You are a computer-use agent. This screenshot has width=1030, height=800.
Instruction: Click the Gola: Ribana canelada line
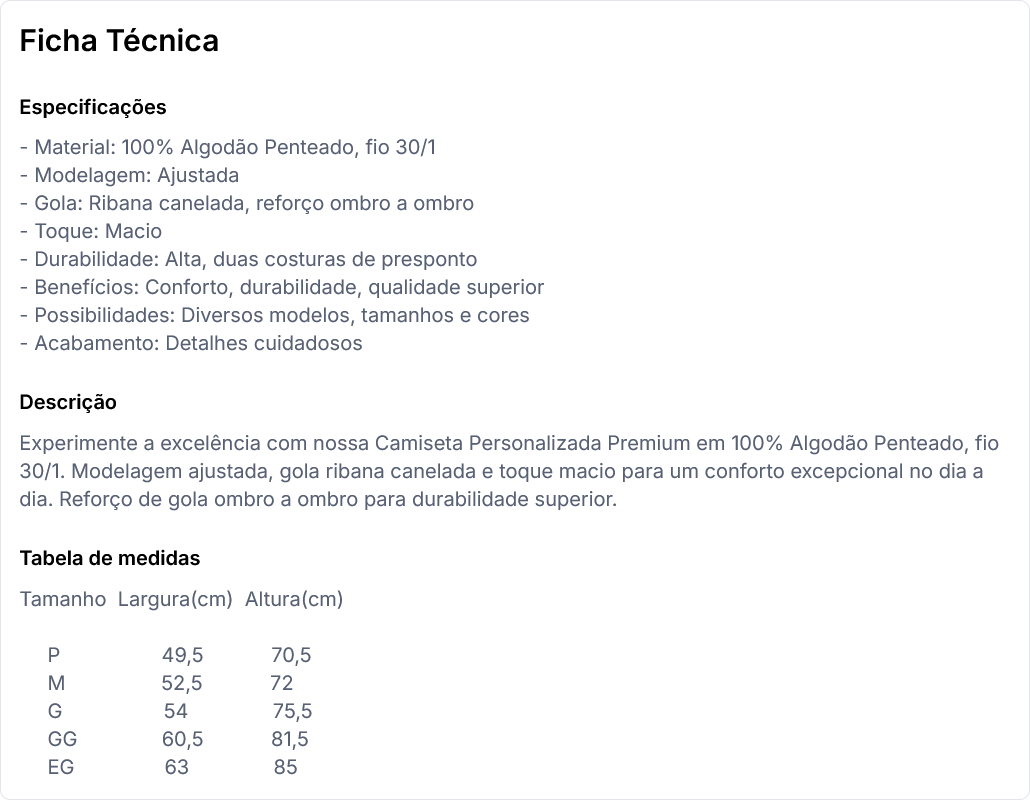point(246,204)
